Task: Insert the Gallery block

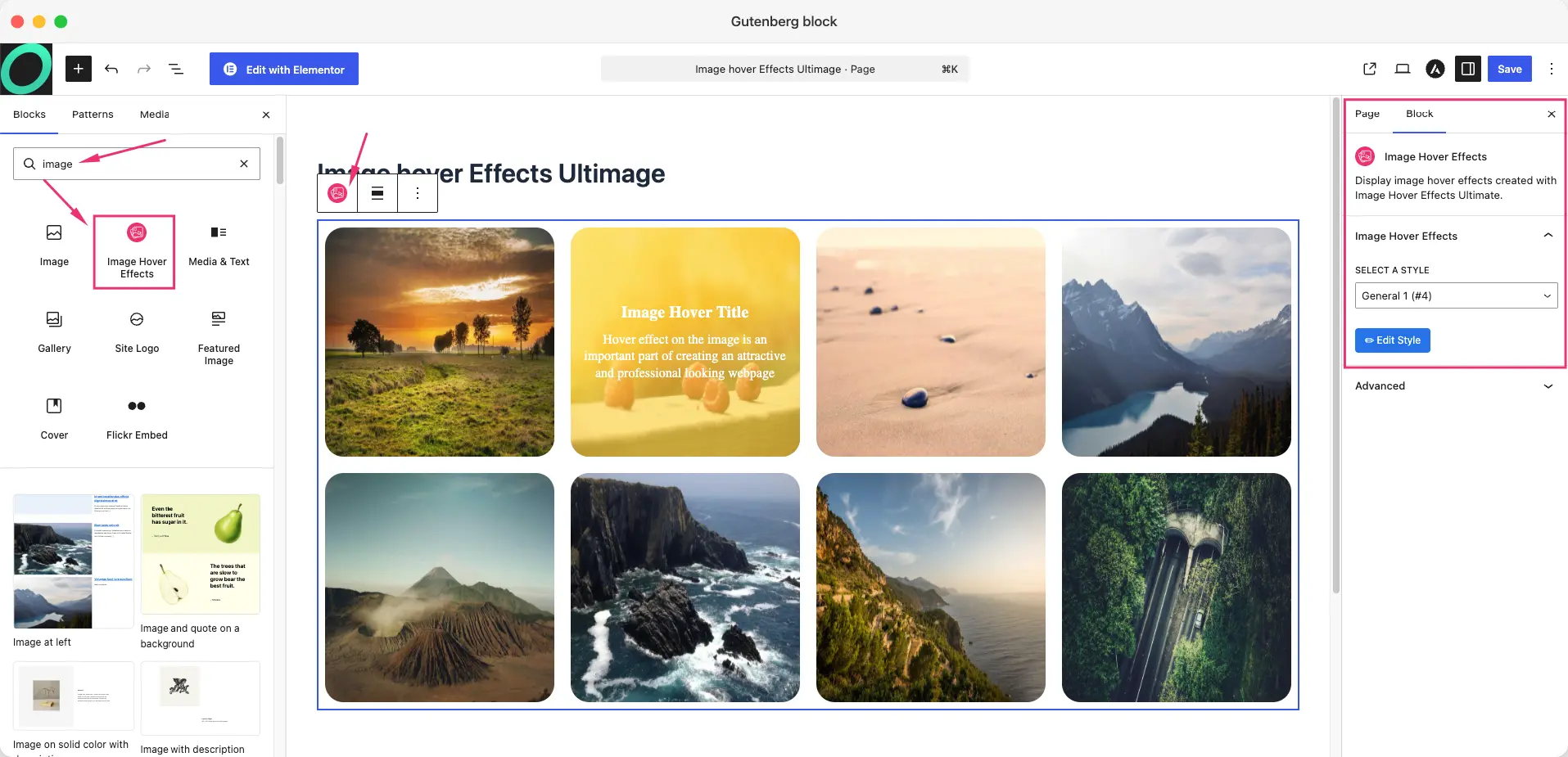Action: click(54, 333)
